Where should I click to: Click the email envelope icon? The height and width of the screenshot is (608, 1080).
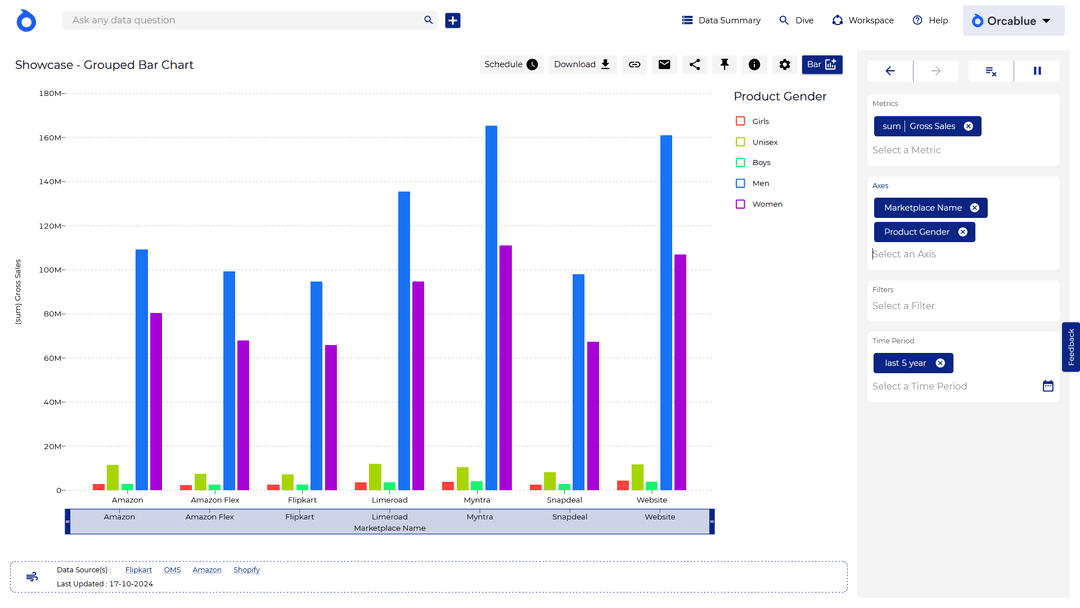(664, 65)
